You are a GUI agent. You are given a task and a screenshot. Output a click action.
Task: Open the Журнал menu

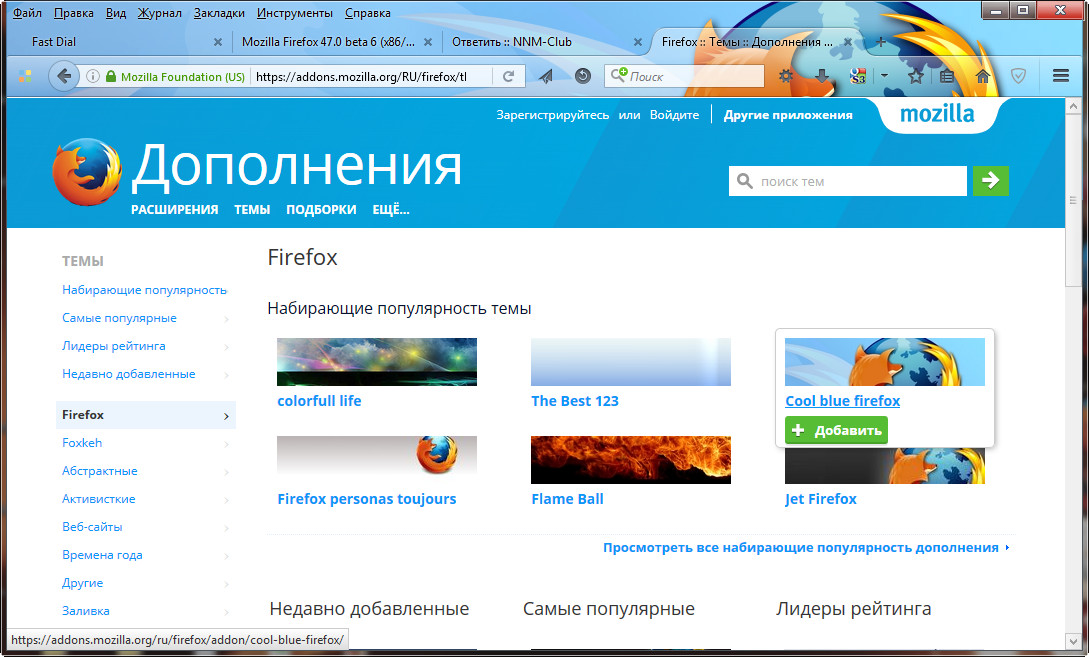pos(160,13)
